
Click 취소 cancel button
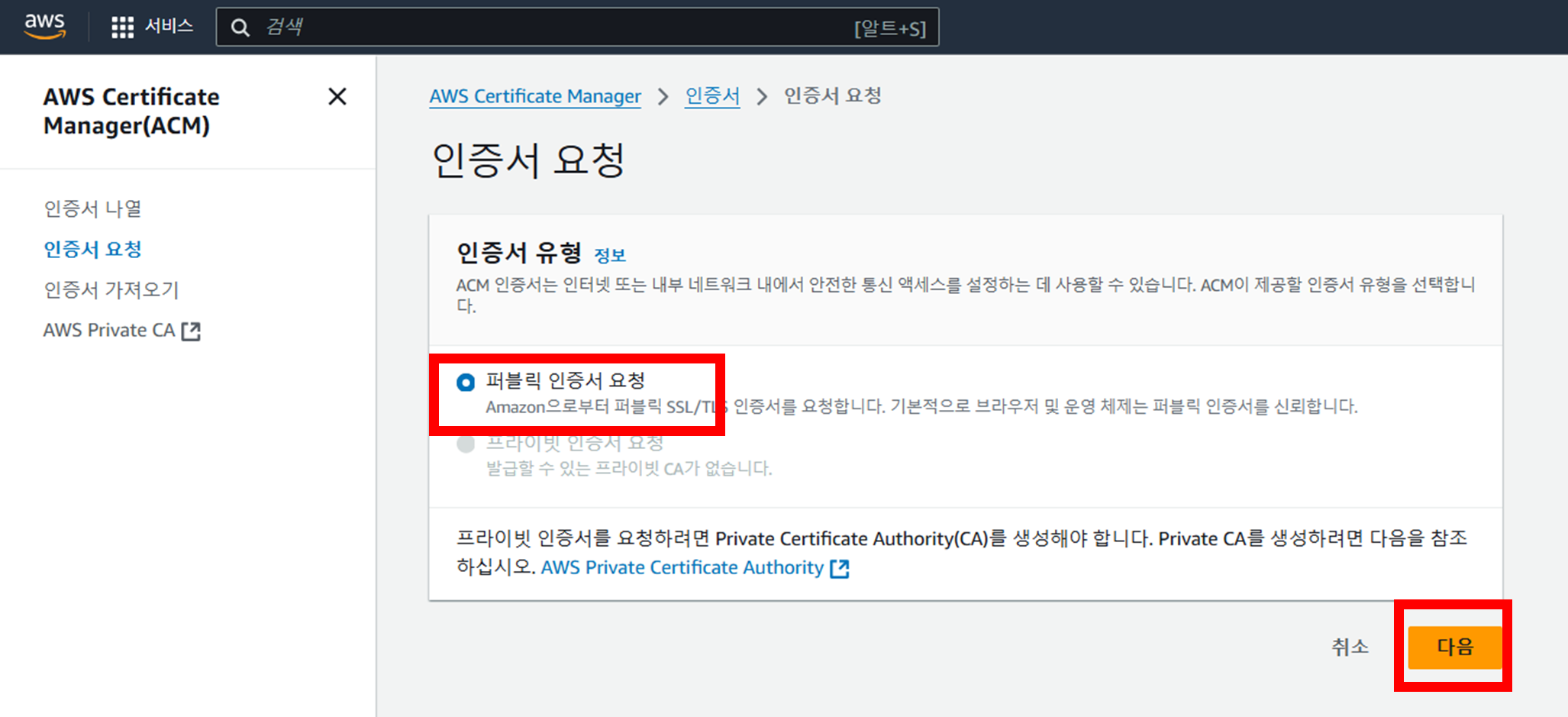[x=1350, y=647]
